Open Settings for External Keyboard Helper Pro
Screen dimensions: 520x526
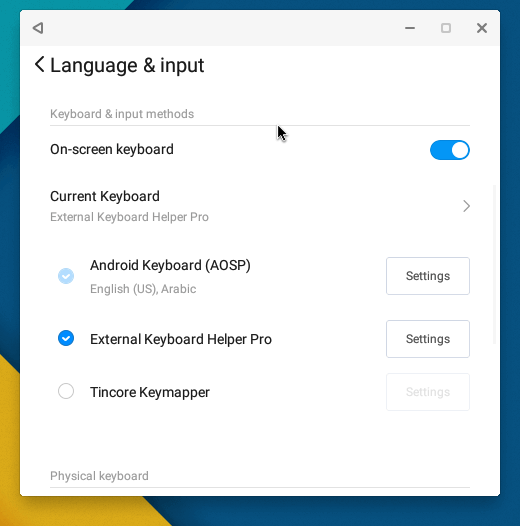coord(428,339)
